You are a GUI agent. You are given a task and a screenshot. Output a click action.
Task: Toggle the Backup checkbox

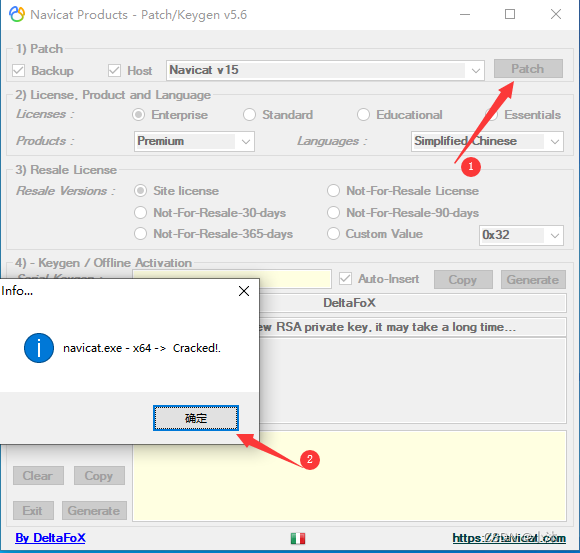pos(18,70)
